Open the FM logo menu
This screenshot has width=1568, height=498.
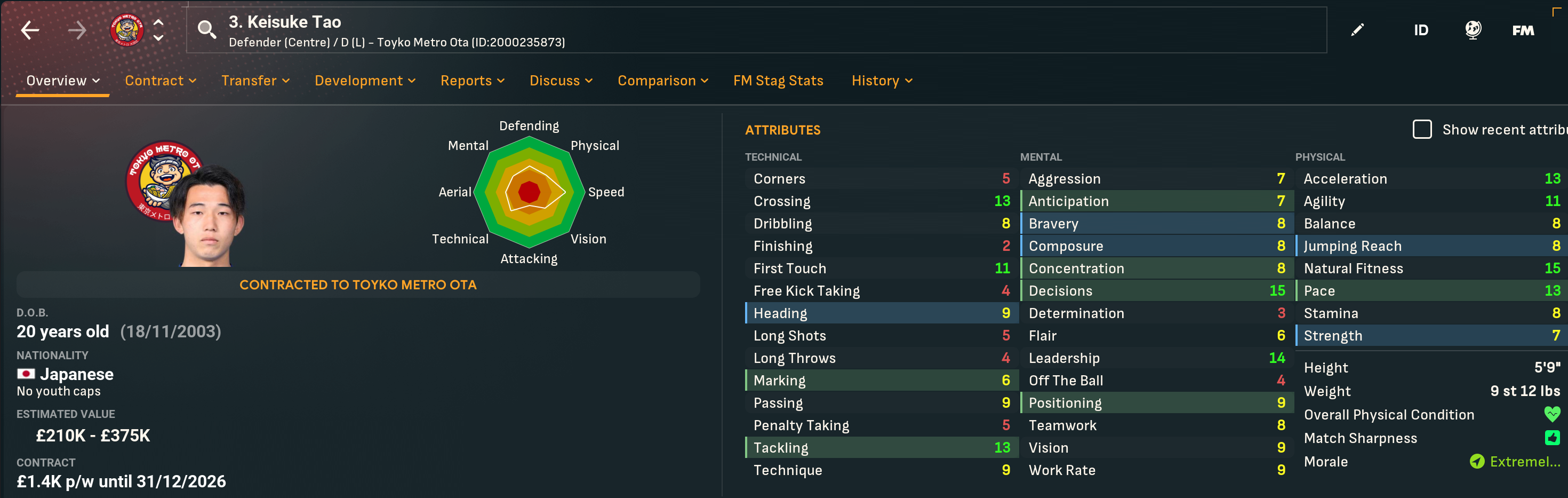pos(1523,30)
